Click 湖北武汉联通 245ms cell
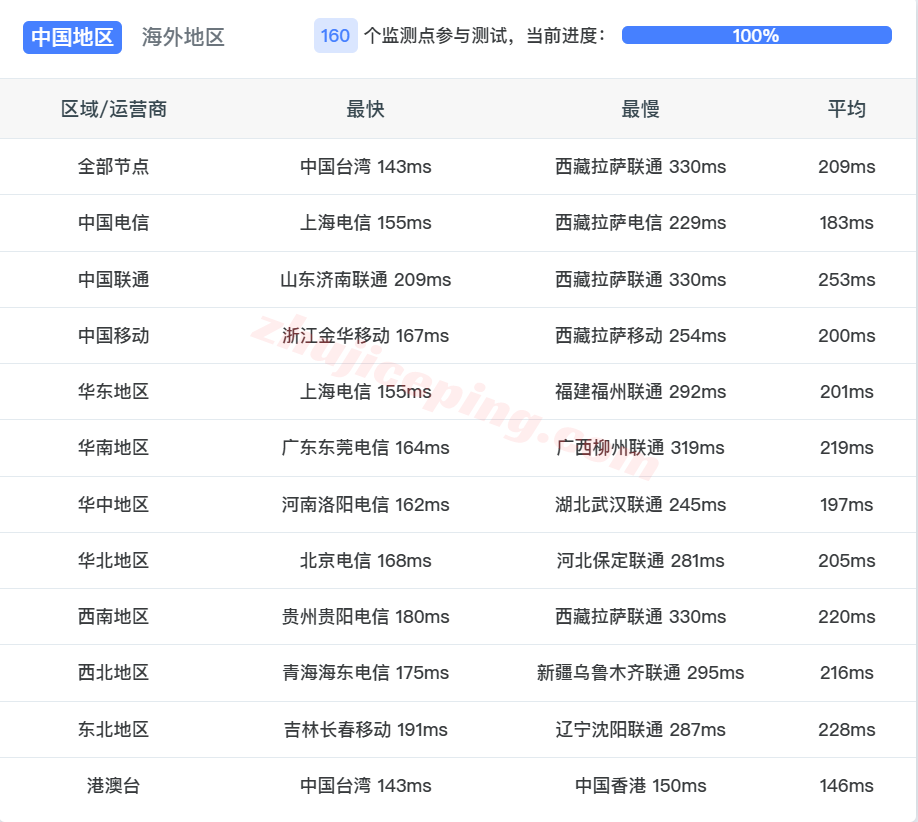Image resolution: width=918 pixels, height=822 pixels. coord(640,504)
